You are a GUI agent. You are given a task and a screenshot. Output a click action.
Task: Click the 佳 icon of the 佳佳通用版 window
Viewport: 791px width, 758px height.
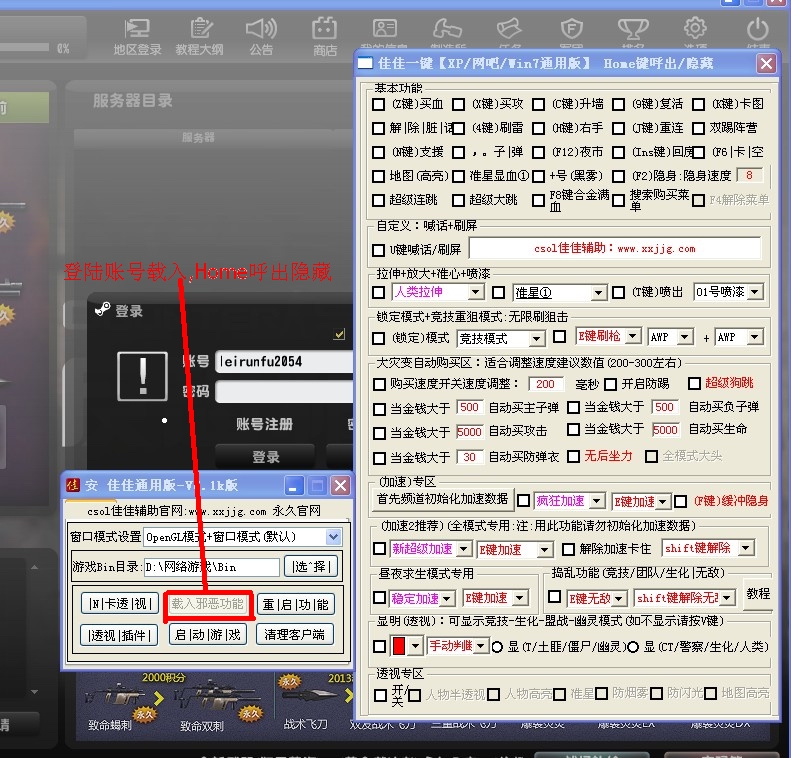click(x=73, y=485)
